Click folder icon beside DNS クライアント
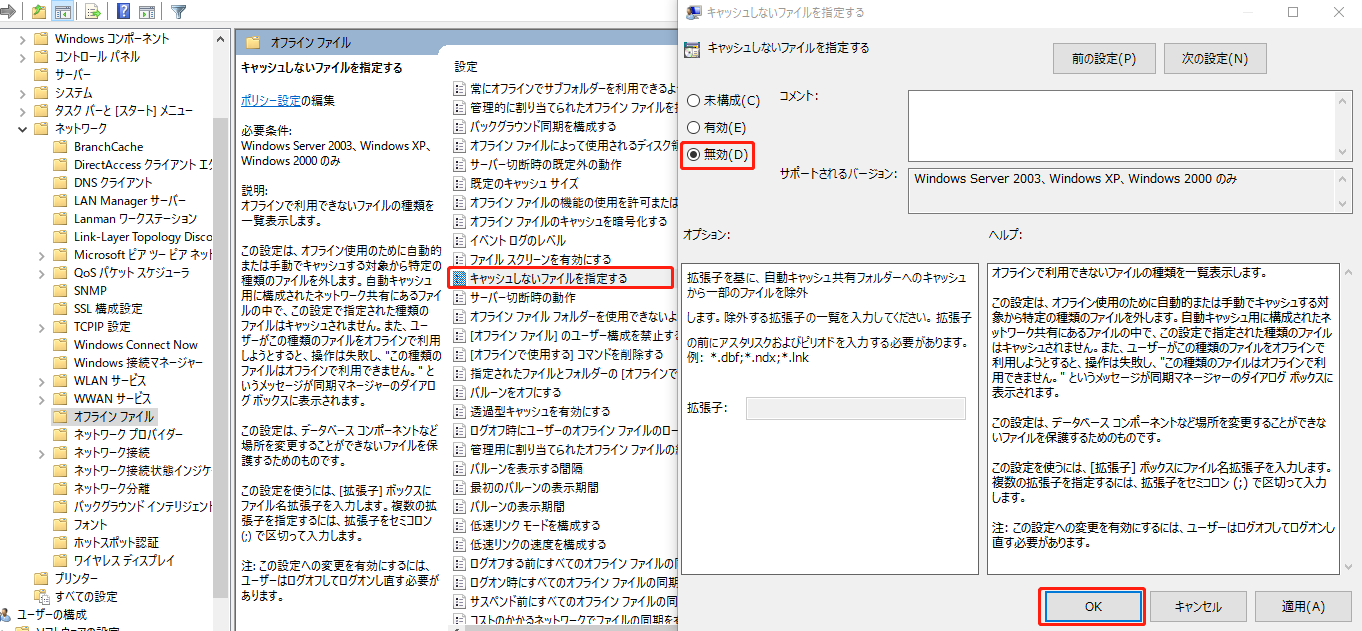 tap(61, 183)
